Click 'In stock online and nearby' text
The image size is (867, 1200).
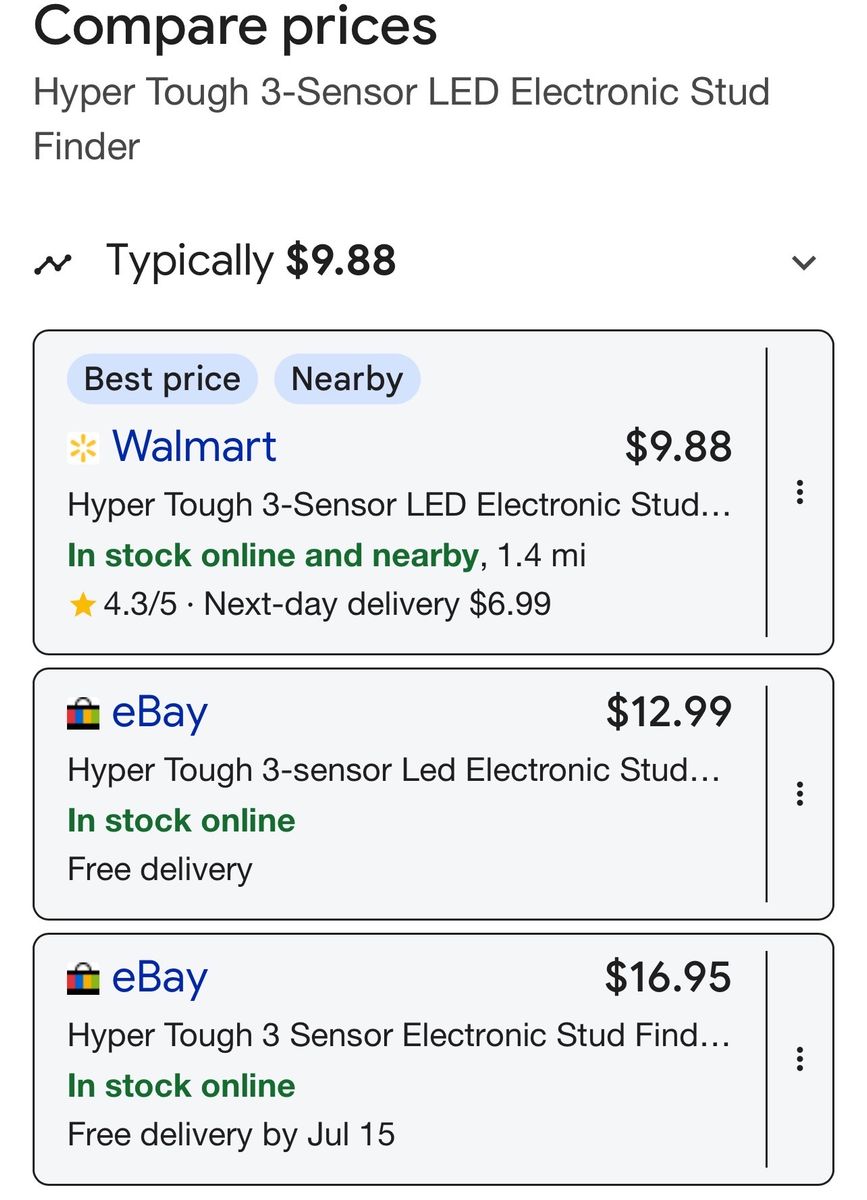[273, 555]
